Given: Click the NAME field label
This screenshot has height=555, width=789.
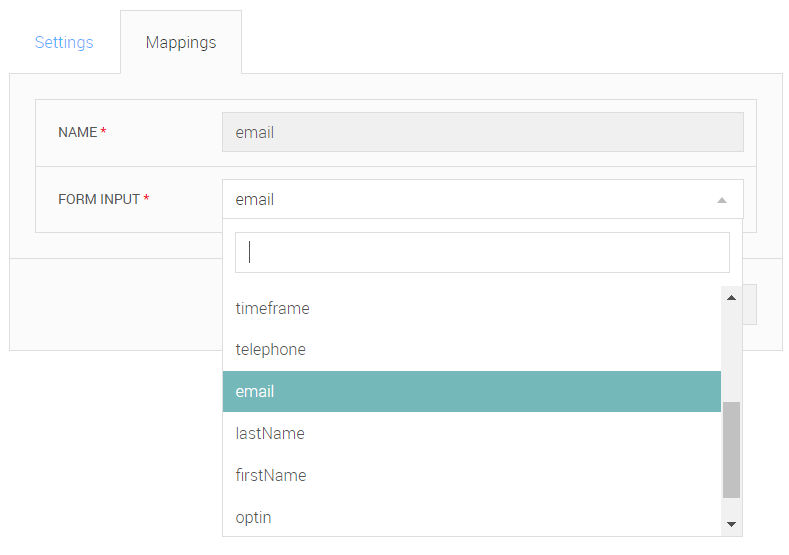Looking at the screenshot, I should click(x=77, y=132).
